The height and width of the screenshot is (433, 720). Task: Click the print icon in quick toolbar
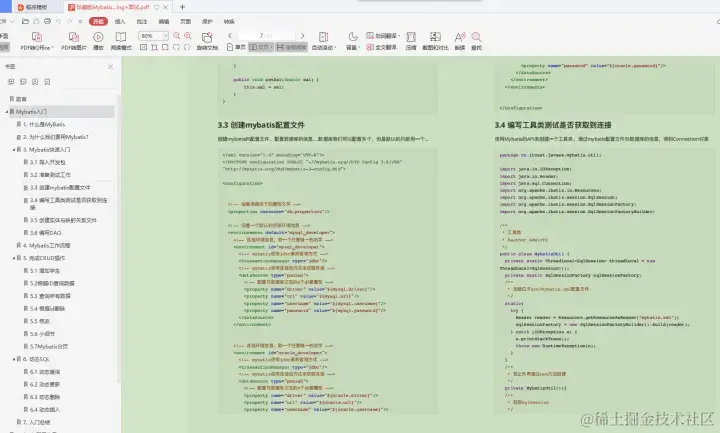click(47, 21)
